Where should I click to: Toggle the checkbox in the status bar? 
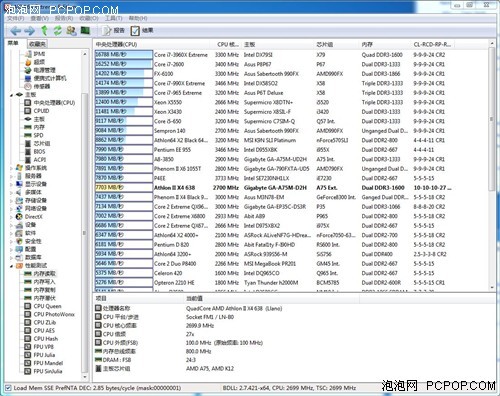tap(8, 388)
